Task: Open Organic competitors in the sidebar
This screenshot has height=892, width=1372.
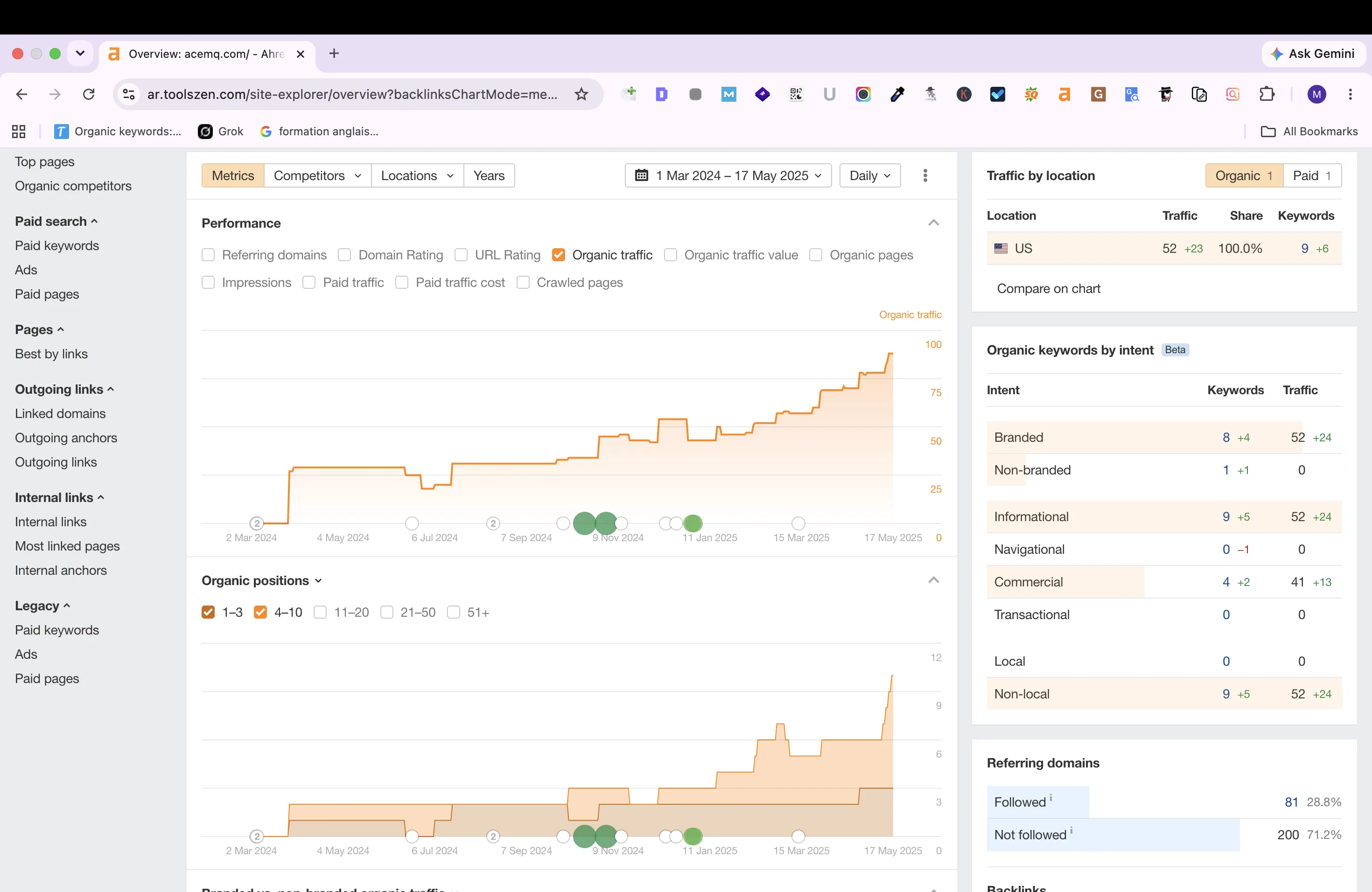Action: click(73, 186)
